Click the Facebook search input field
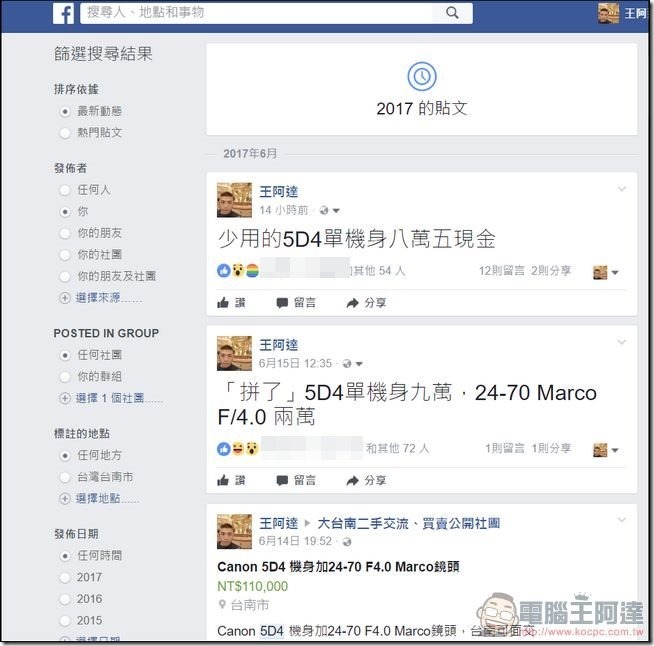Screen dimensions: 654x646 [257, 13]
